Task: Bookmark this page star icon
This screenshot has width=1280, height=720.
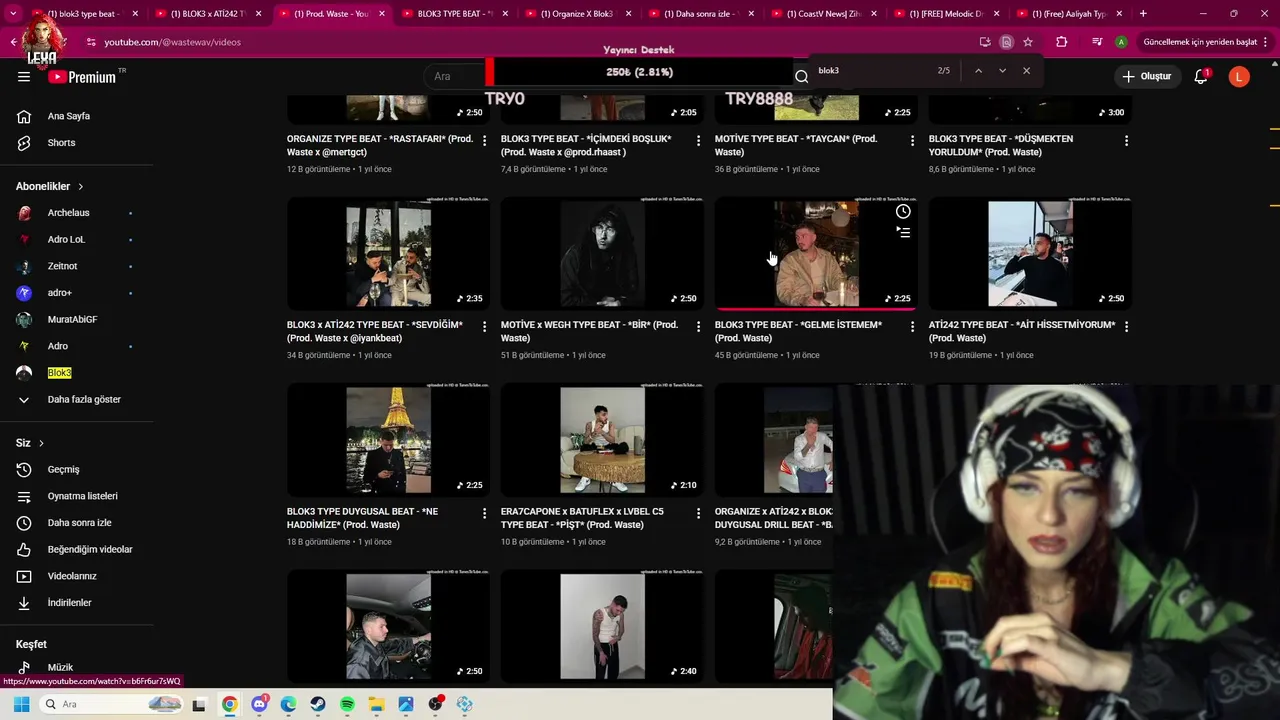Action: (x=1028, y=42)
